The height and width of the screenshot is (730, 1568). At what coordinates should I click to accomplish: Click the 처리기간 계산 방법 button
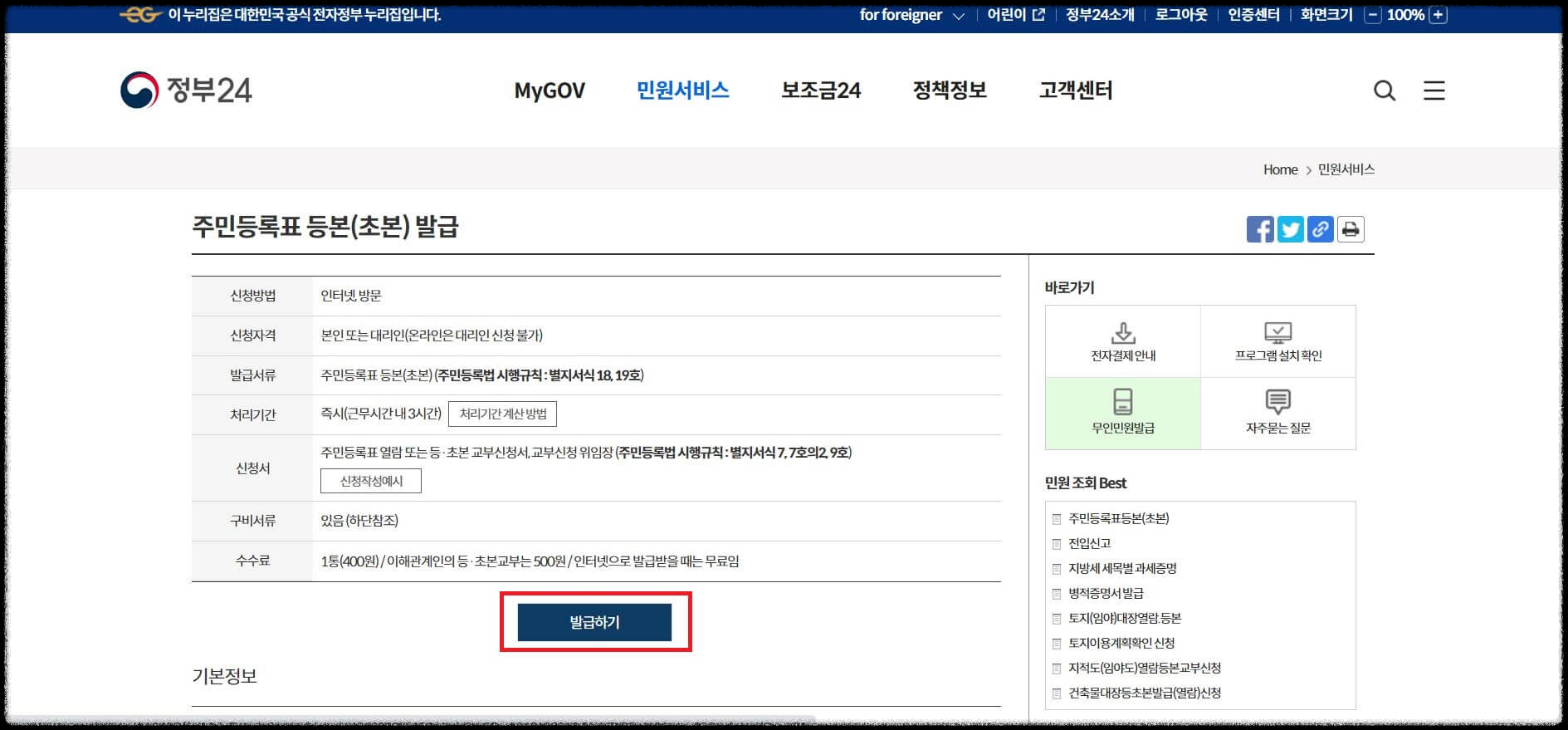(x=503, y=414)
